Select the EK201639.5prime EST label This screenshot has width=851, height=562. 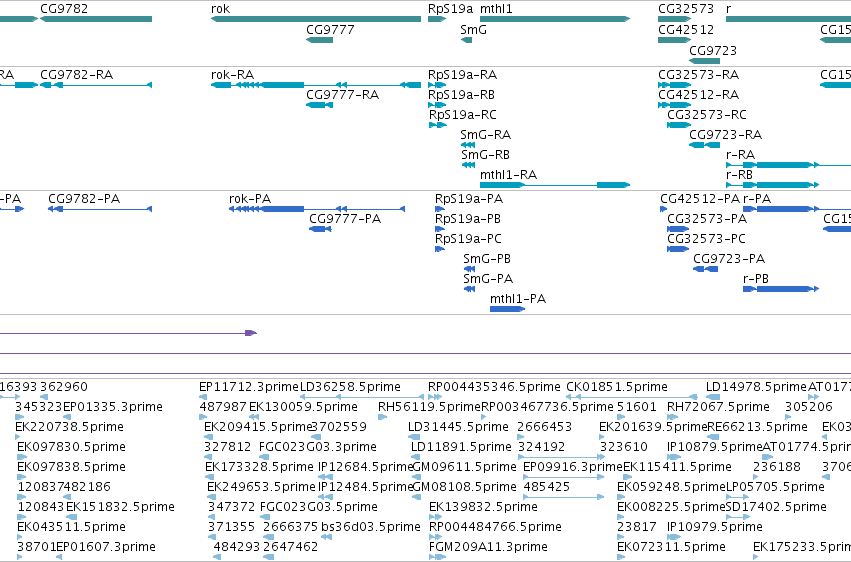[x=653, y=427]
